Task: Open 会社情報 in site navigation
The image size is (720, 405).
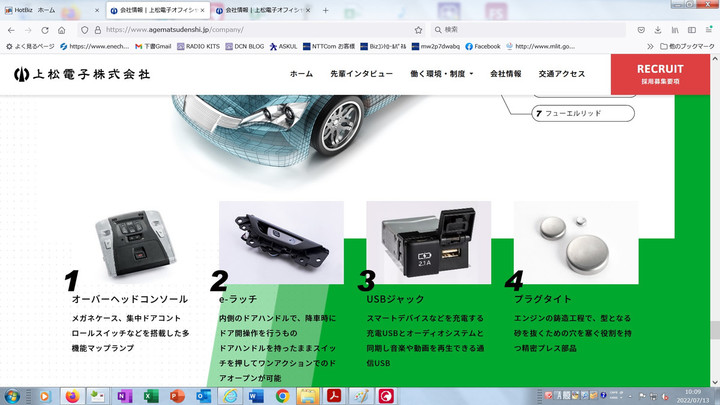Action: [506, 74]
